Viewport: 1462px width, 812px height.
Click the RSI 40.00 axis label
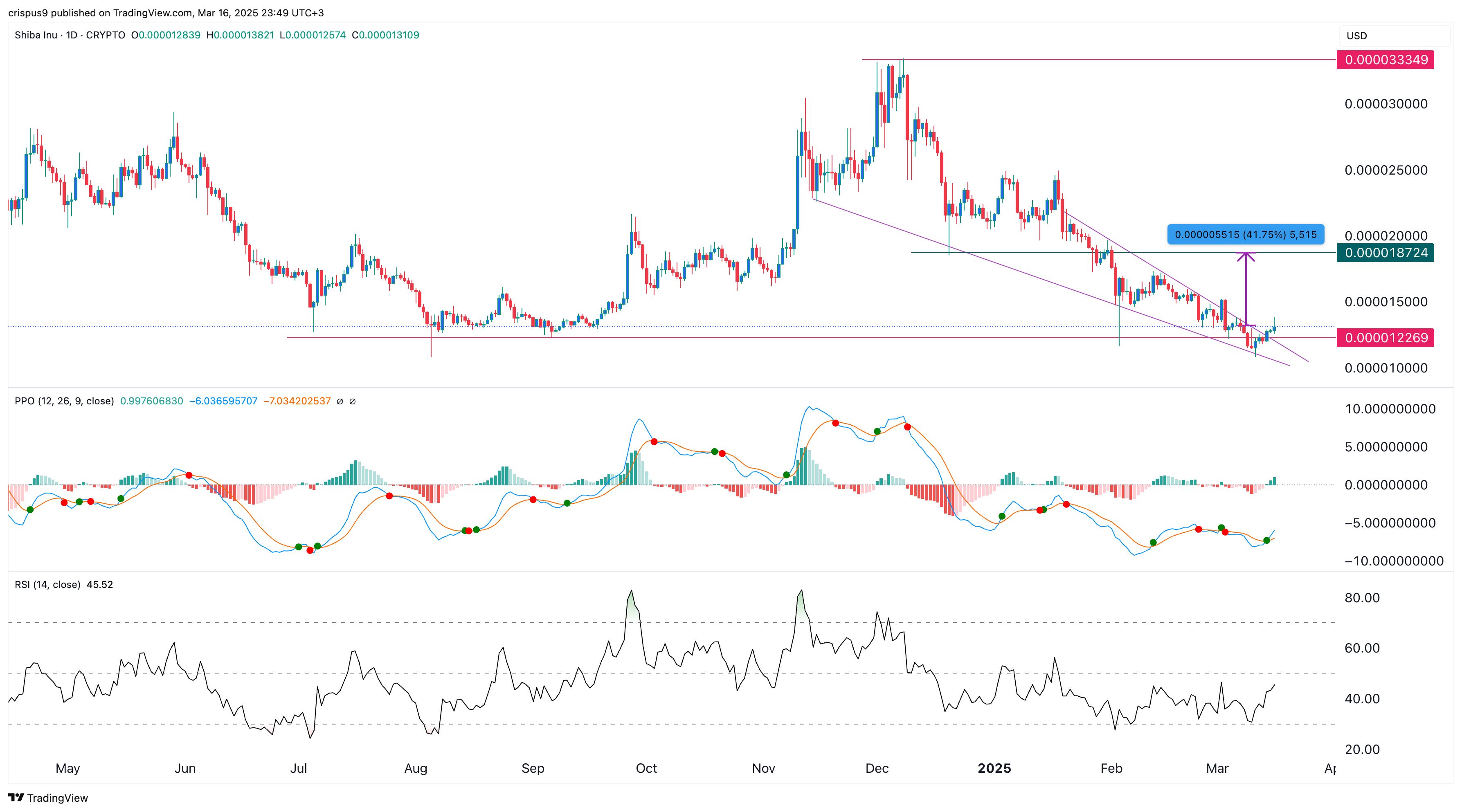point(1362,698)
